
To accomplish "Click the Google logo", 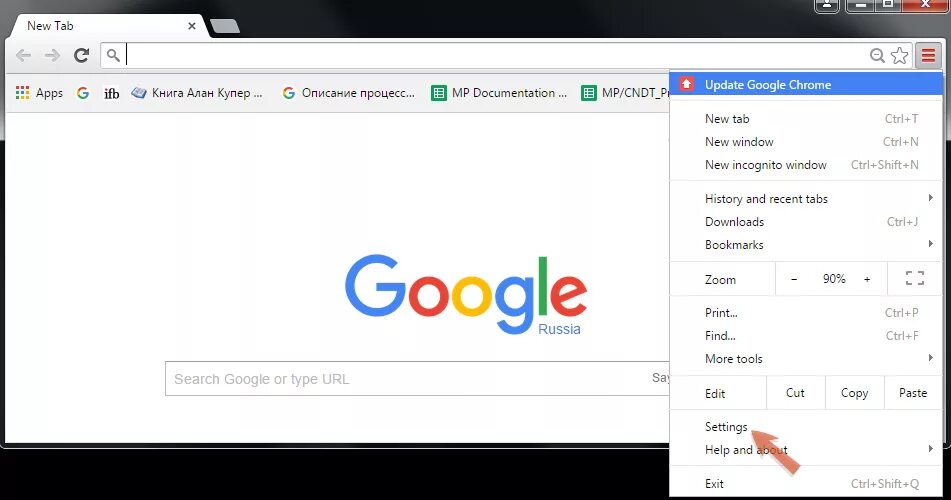I will [x=466, y=293].
